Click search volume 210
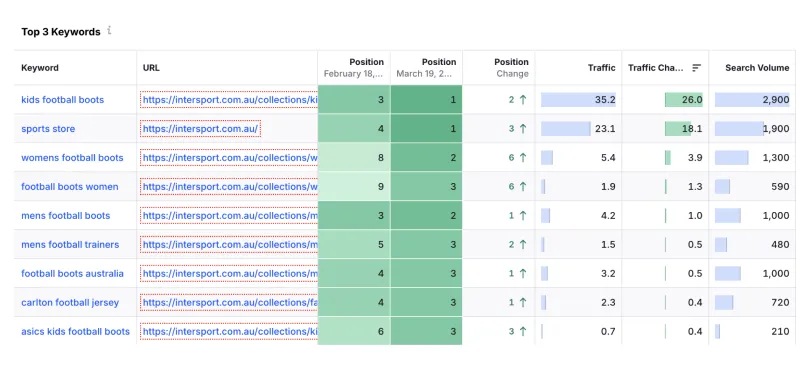810x370 pixels. pyautogui.click(x=780, y=331)
